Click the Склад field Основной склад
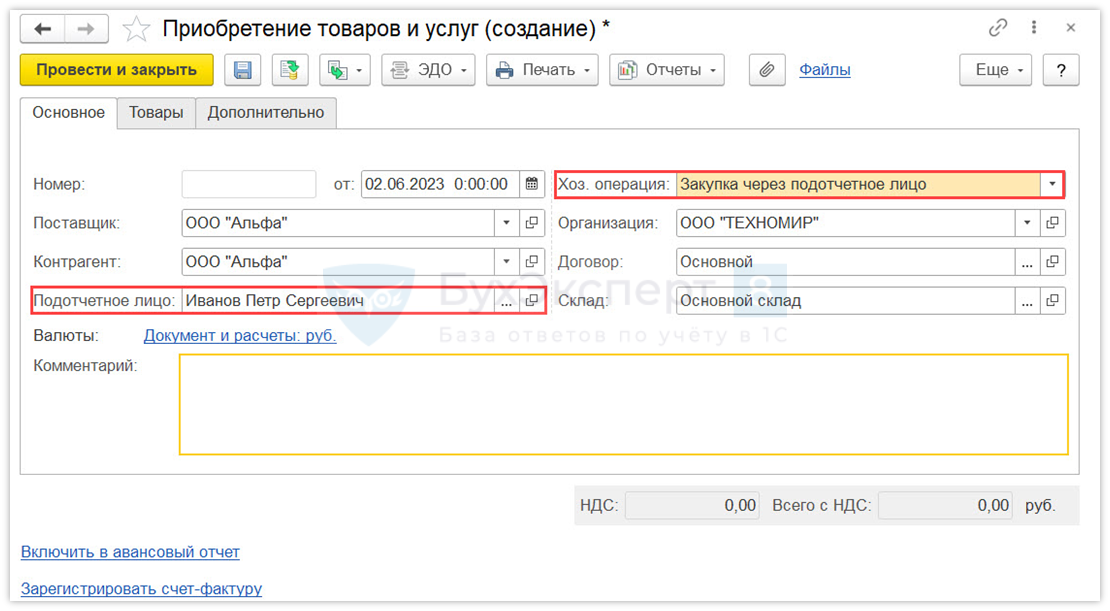The width and height of the screenshot is (1110, 611). pos(845,301)
